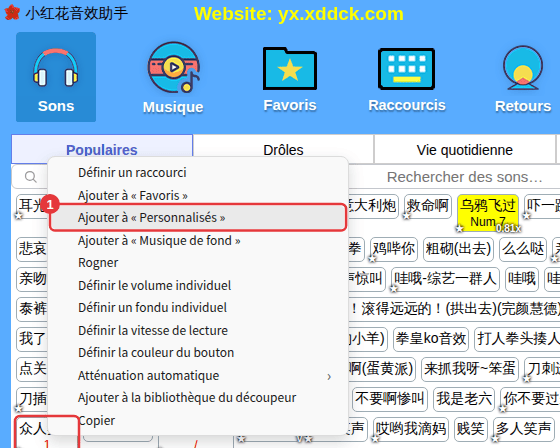Click the search magnifier icon
Image resolution: width=560 pixels, height=448 pixels.
click(x=31, y=176)
